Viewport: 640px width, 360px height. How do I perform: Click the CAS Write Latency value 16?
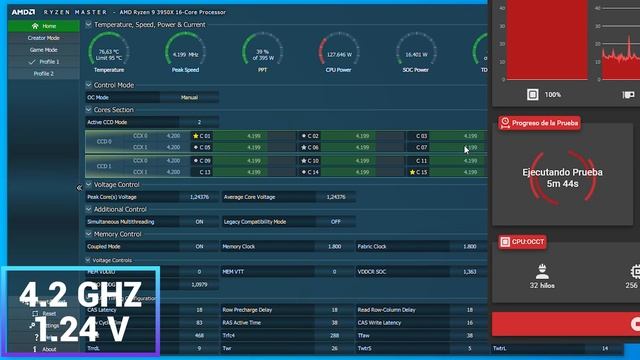469,322
